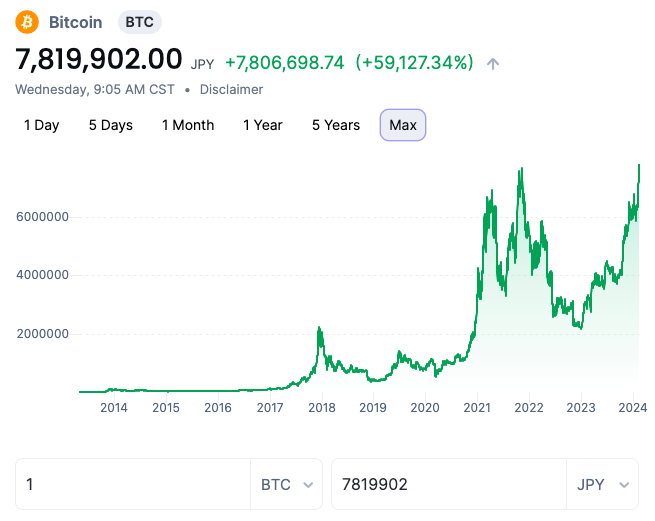The height and width of the screenshot is (521, 655).
Task: Click the 2024 label on the time axis
Action: click(631, 408)
